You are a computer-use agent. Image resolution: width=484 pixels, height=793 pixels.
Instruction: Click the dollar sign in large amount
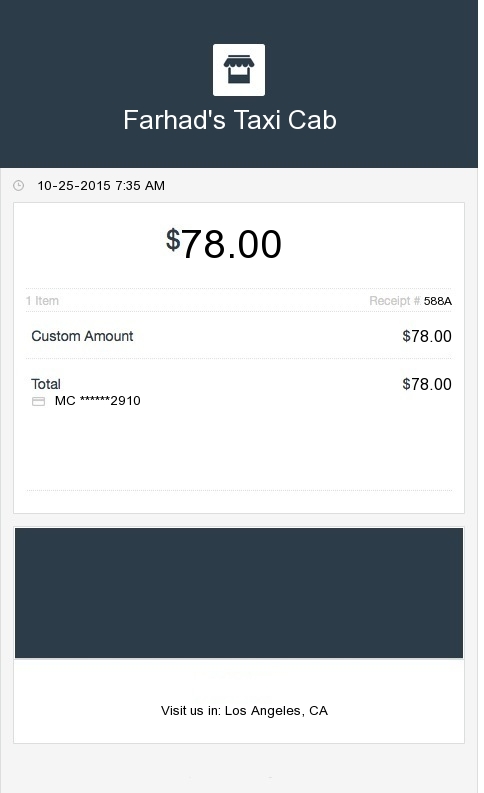173,239
